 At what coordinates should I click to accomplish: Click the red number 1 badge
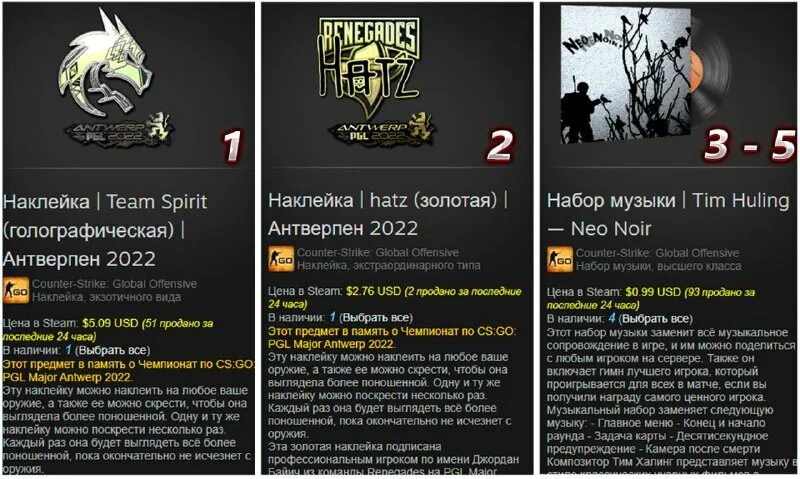(232, 146)
